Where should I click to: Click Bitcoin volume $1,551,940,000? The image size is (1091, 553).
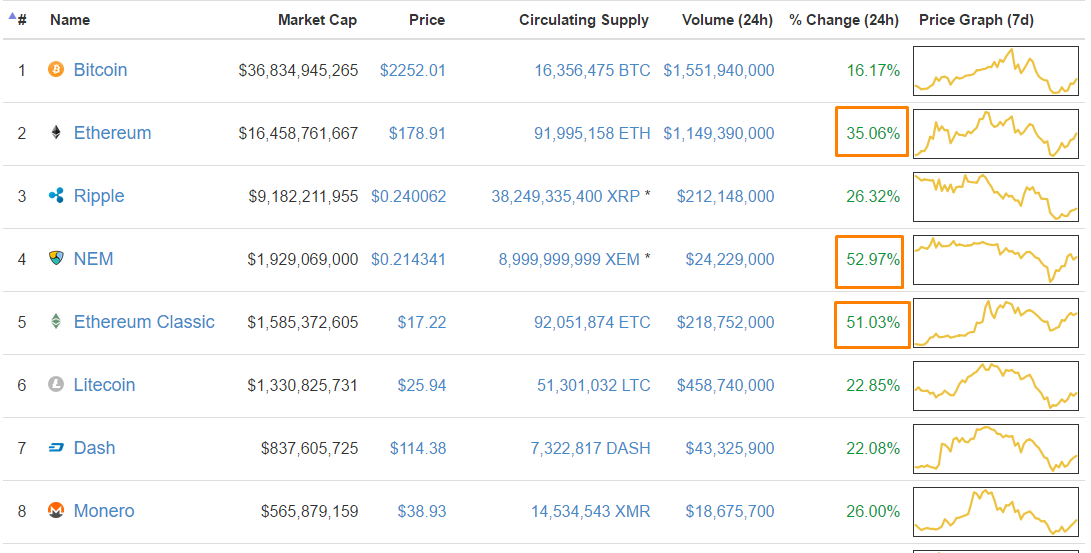(x=719, y=70)
